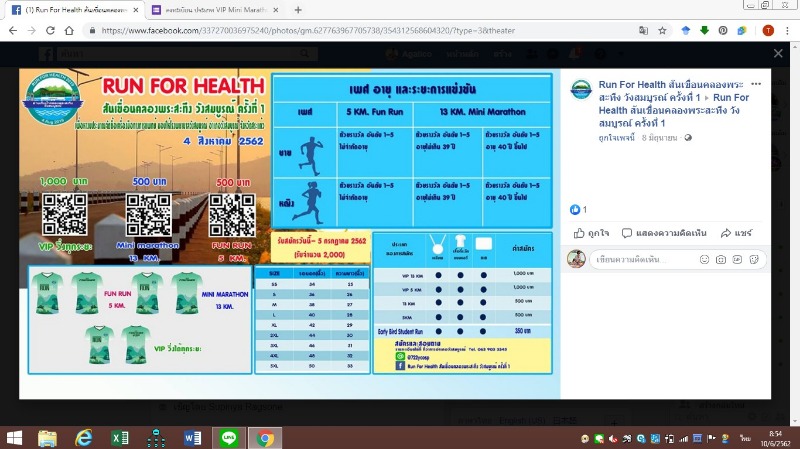The height and width of the screenshot is (449, 800).
Task: Go back to the previous page
Action: click(13, 31)
